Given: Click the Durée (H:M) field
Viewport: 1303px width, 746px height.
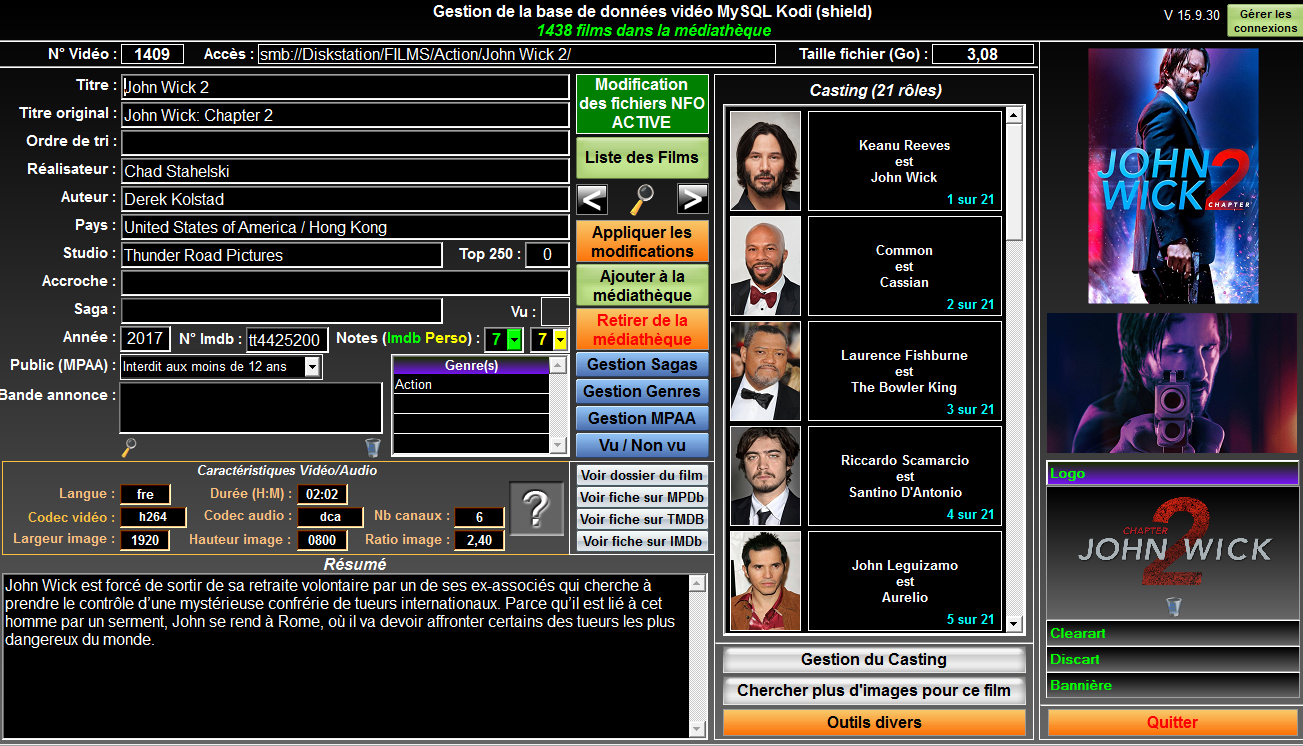Looking at the screenshot, I should pyautogui.click(x=322, y=494).
